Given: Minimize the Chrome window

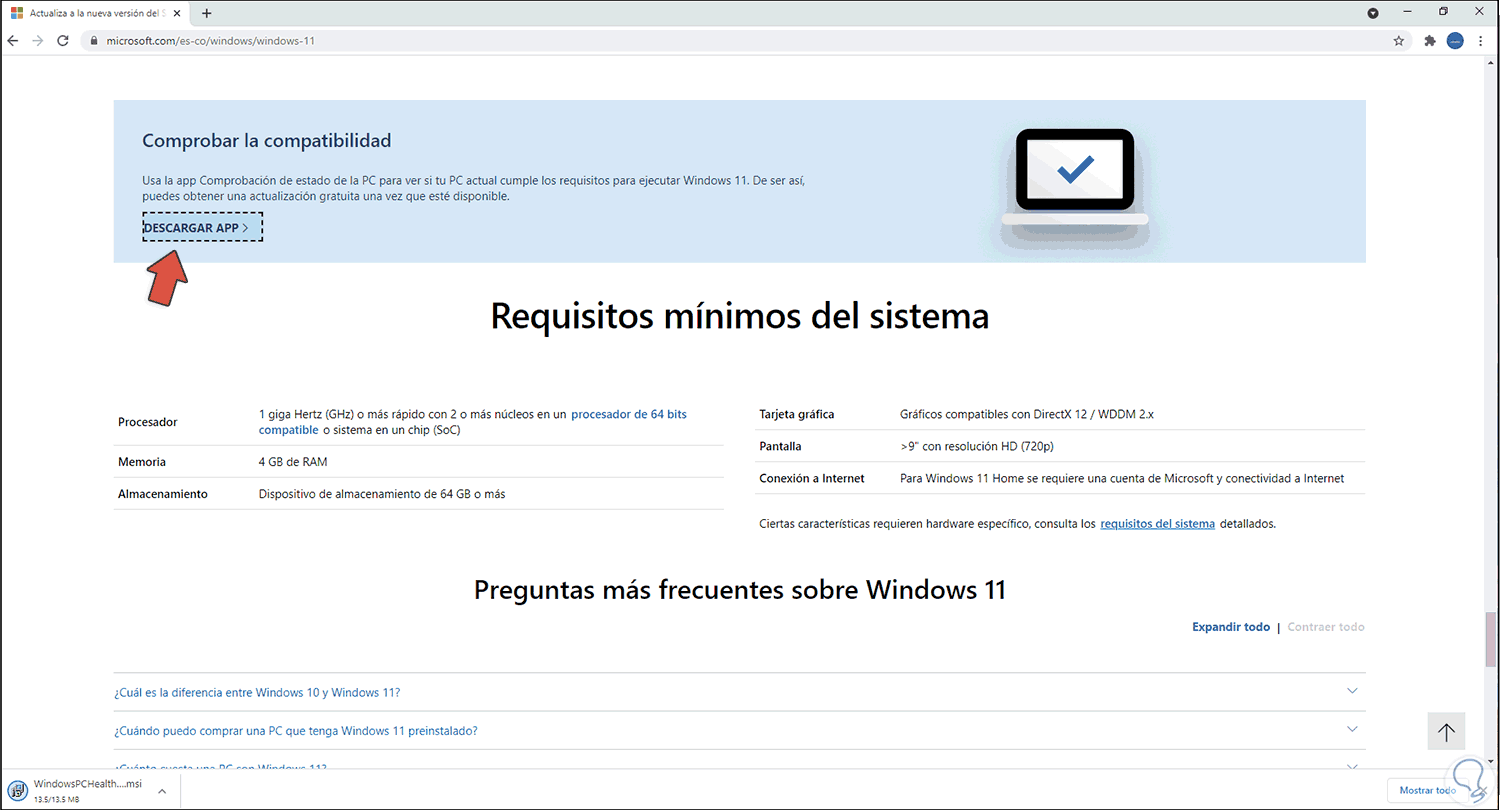Looking at the screenshot, I should tap(1409, 12).
